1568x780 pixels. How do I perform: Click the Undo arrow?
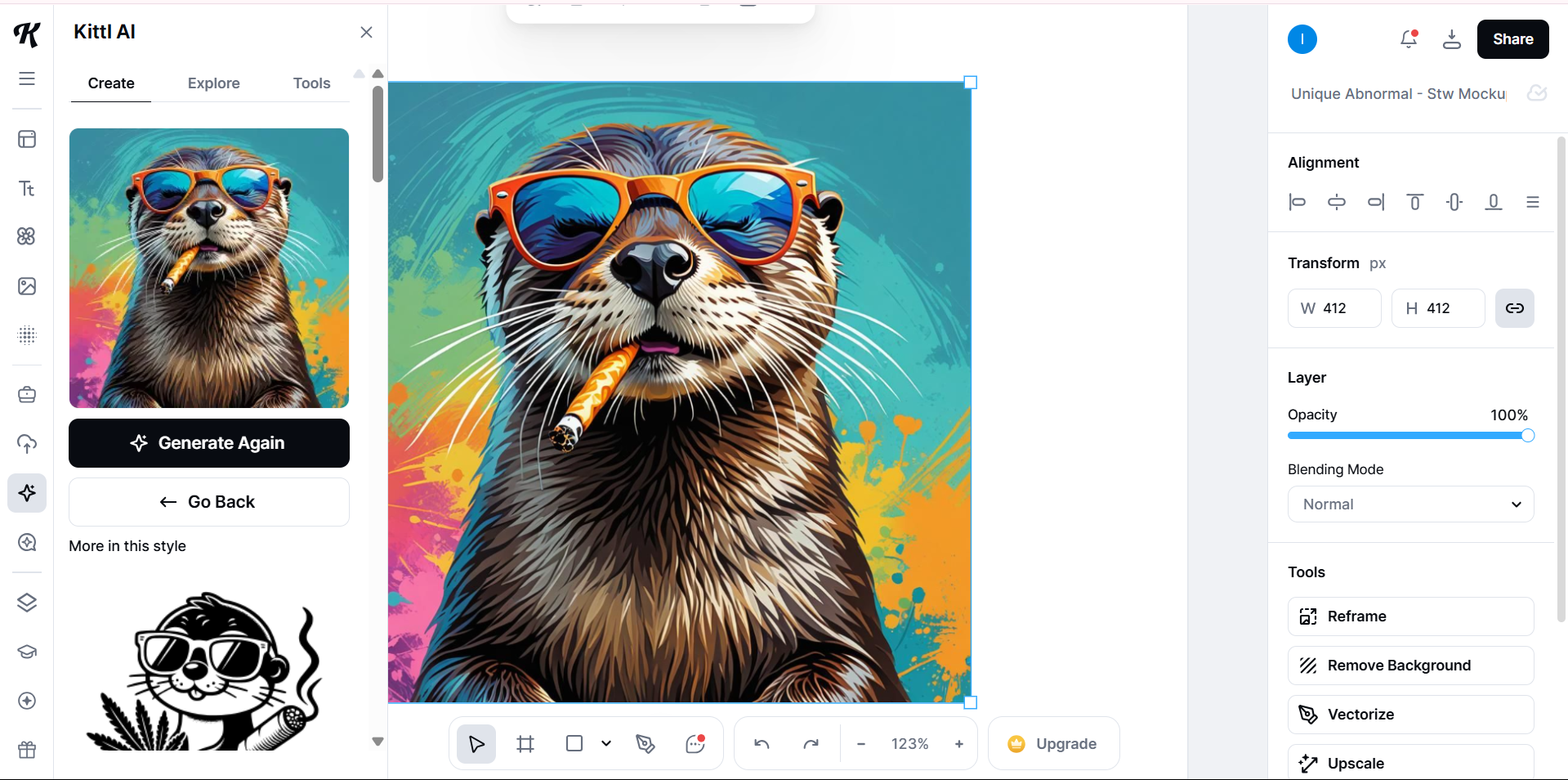tap(761, 743)
